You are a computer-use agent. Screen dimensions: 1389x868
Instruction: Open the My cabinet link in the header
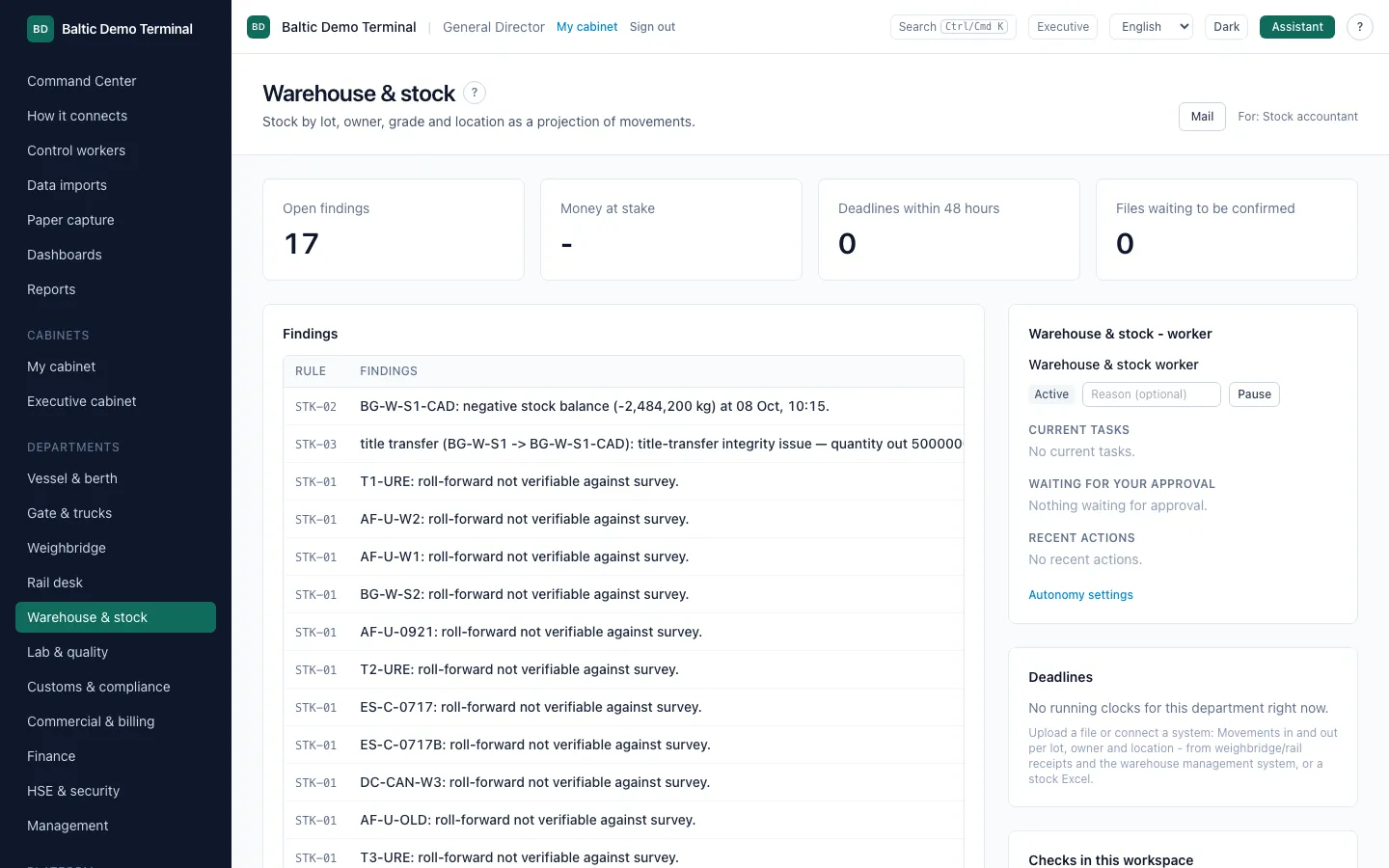click(x=587, y=27)
